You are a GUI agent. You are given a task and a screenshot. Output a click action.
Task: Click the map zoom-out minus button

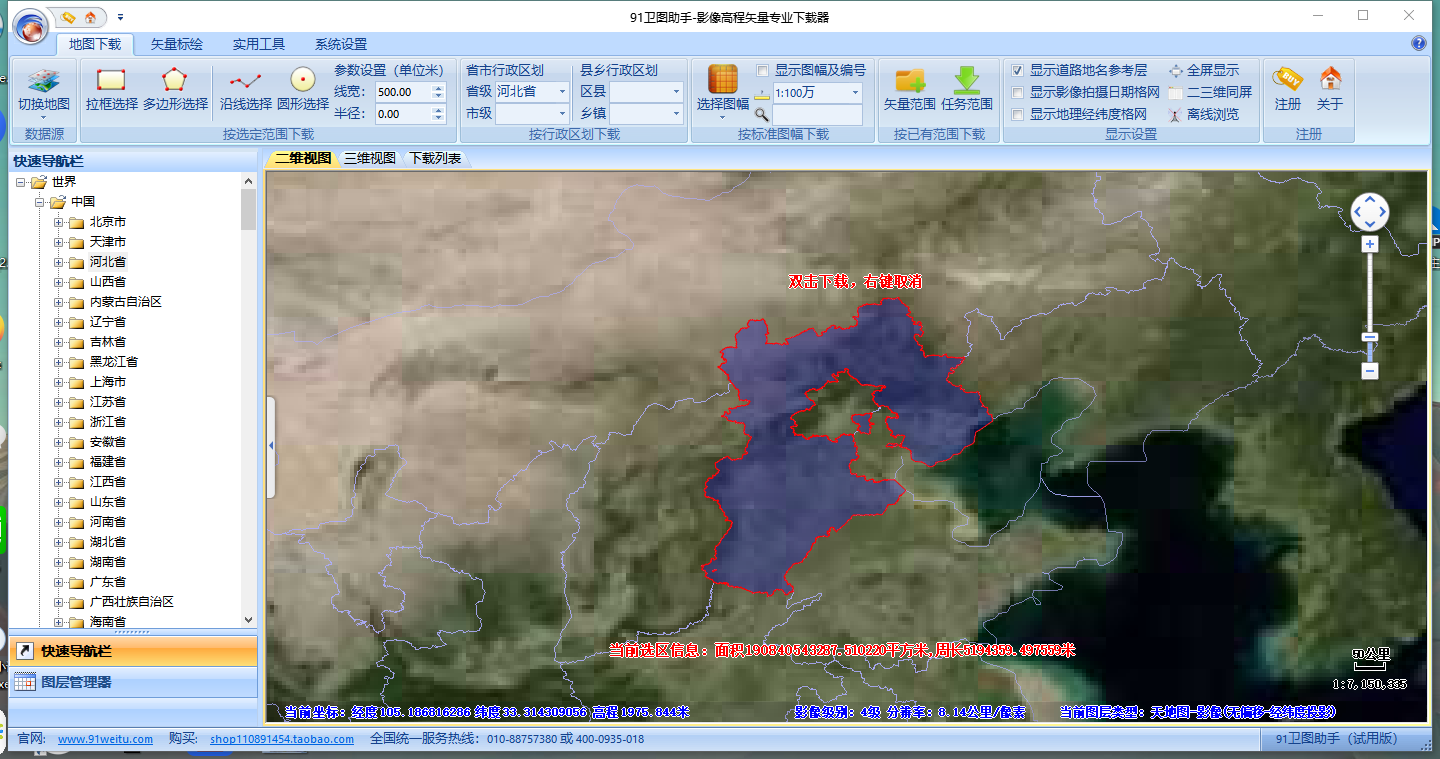click(1370, 371)
